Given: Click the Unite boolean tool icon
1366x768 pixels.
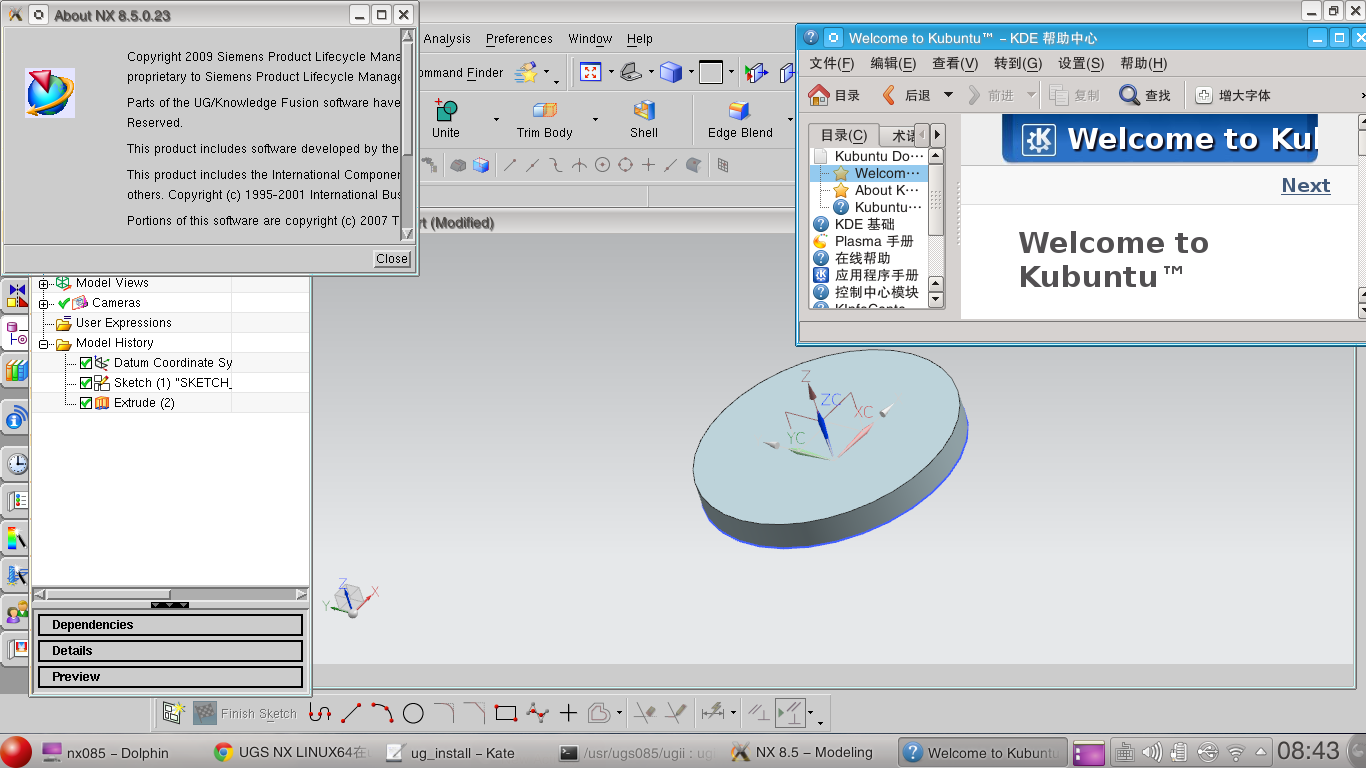Looking at the screenshot, I should (446, 110).
